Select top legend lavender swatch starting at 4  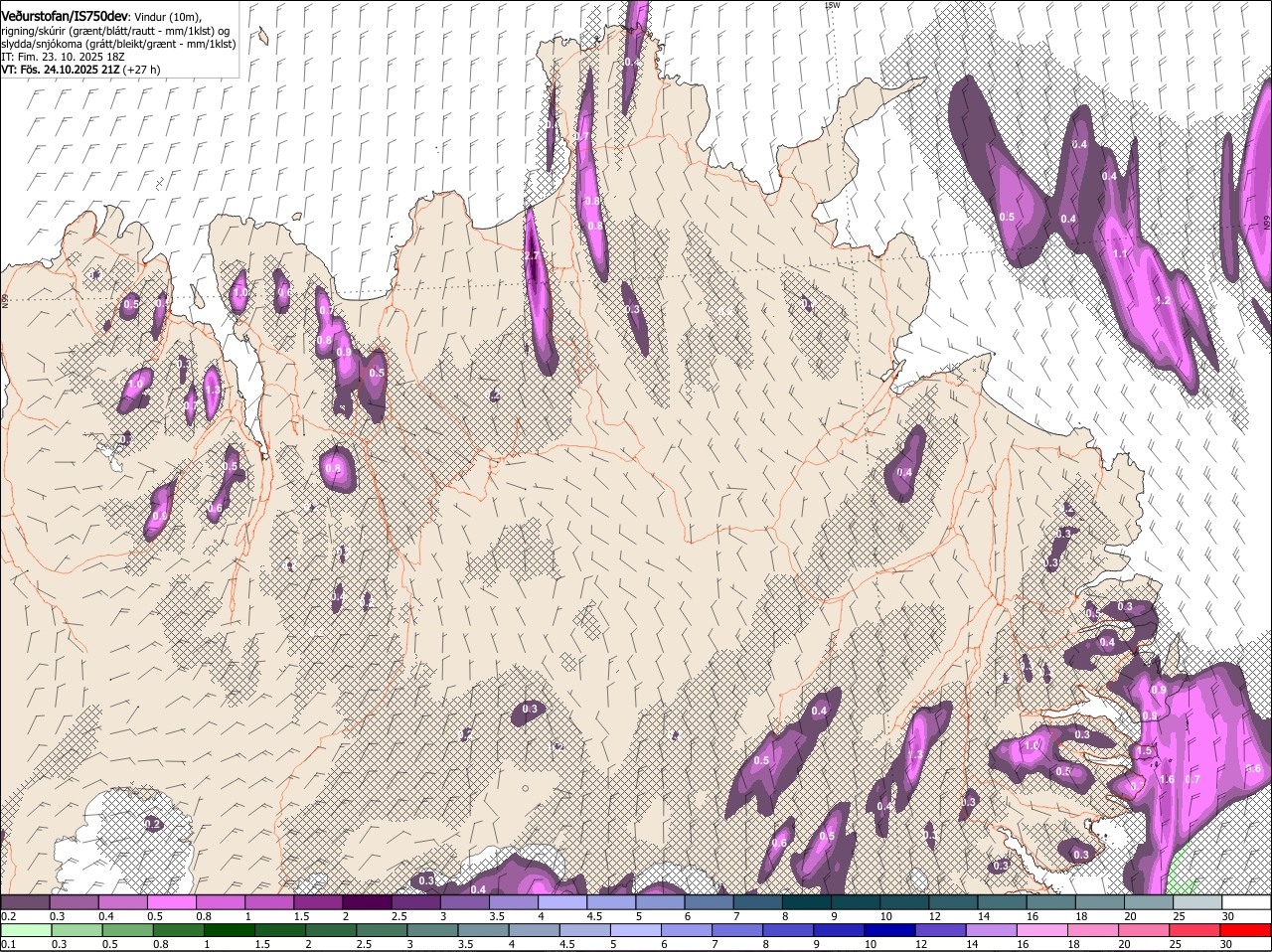point(562,902)
